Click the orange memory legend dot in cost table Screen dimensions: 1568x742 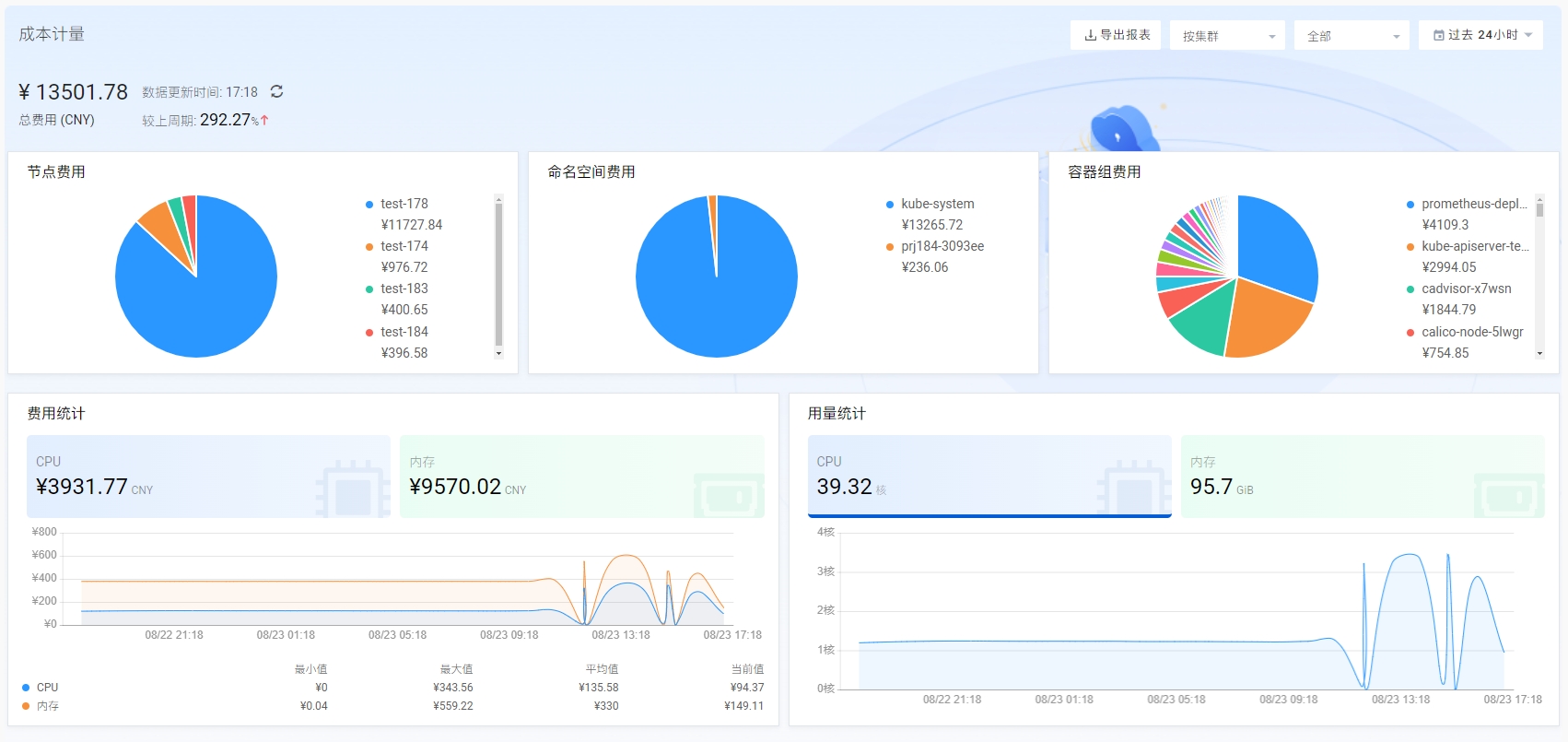(x=26, y=706)
